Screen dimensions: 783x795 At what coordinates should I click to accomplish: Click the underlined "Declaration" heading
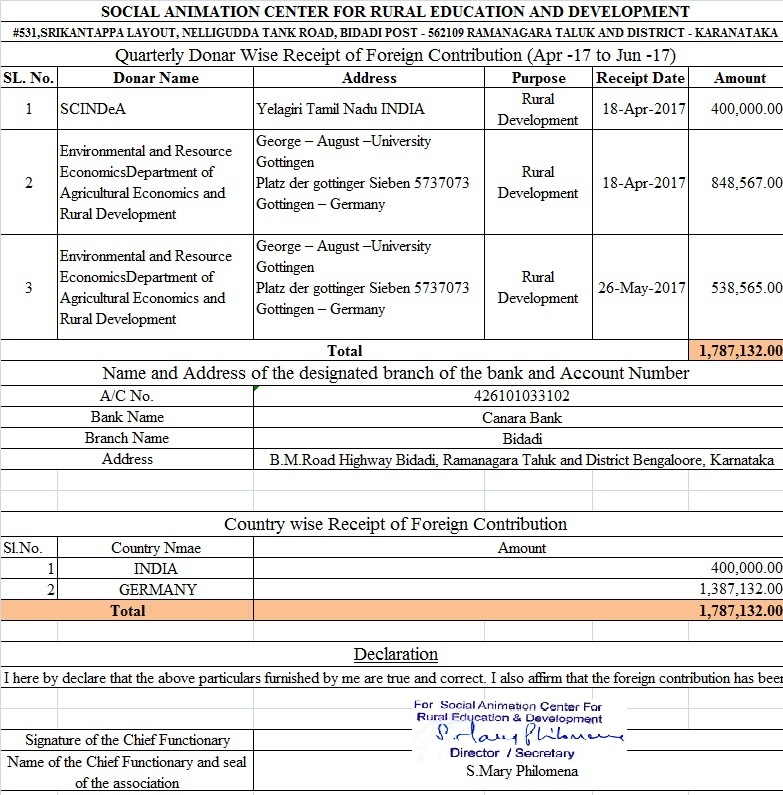coord(395,655)
